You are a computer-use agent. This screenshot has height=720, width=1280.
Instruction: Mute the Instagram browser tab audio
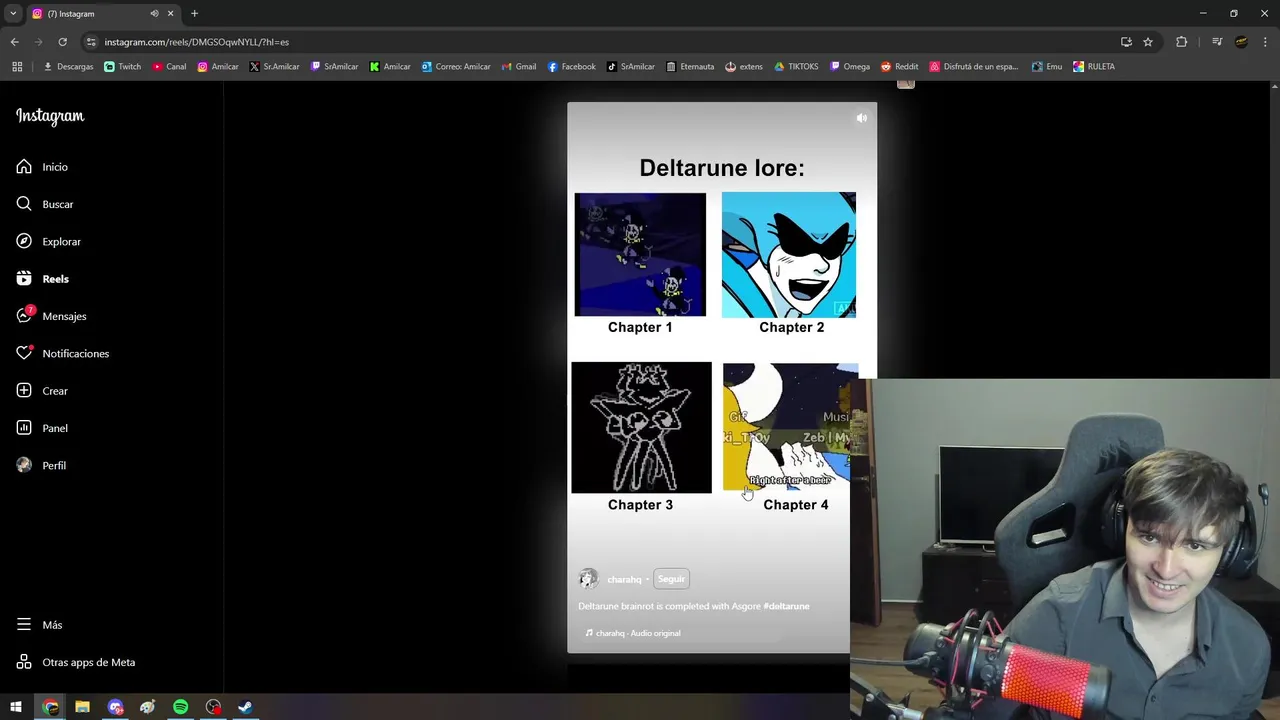tap(154, 13)
